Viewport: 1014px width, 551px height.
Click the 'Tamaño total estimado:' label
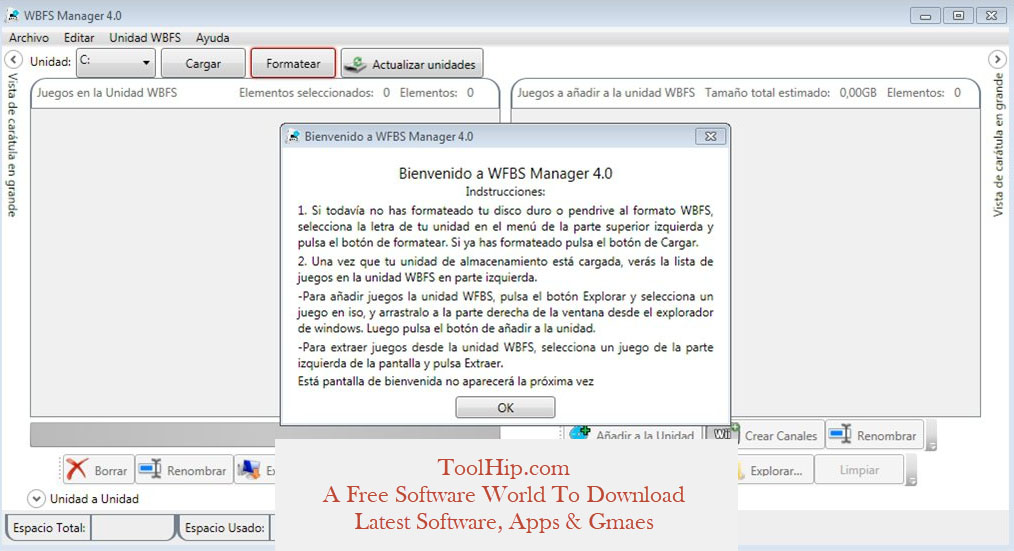pos(768,92)
